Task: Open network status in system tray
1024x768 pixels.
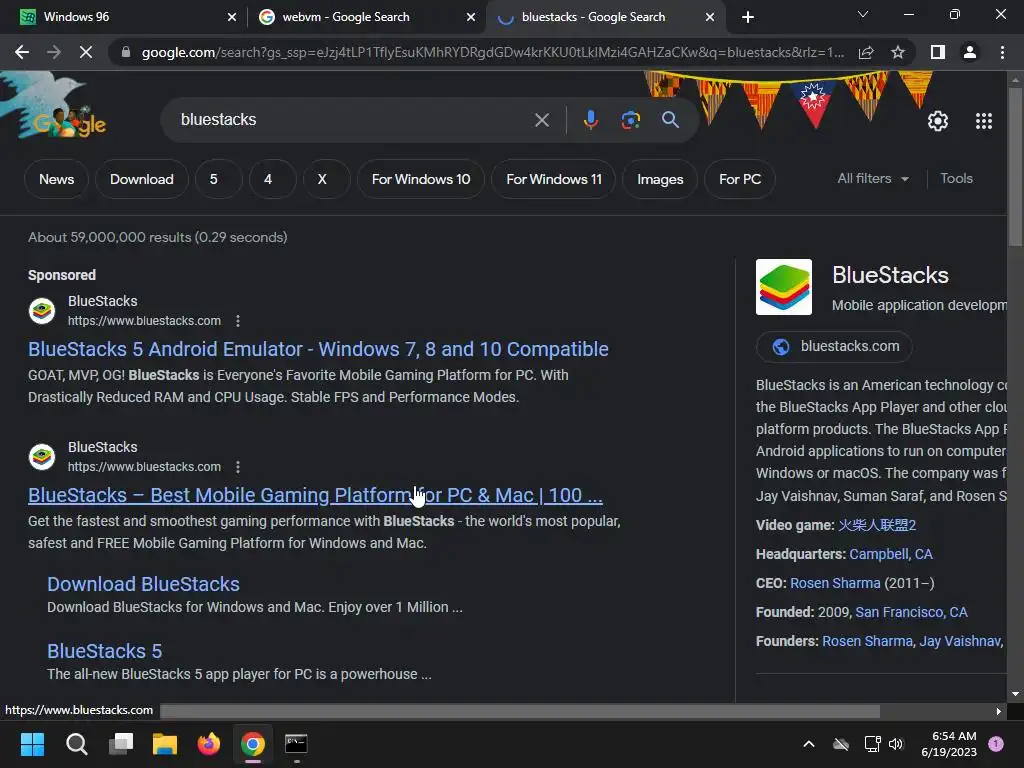Action: coord(872,744)
